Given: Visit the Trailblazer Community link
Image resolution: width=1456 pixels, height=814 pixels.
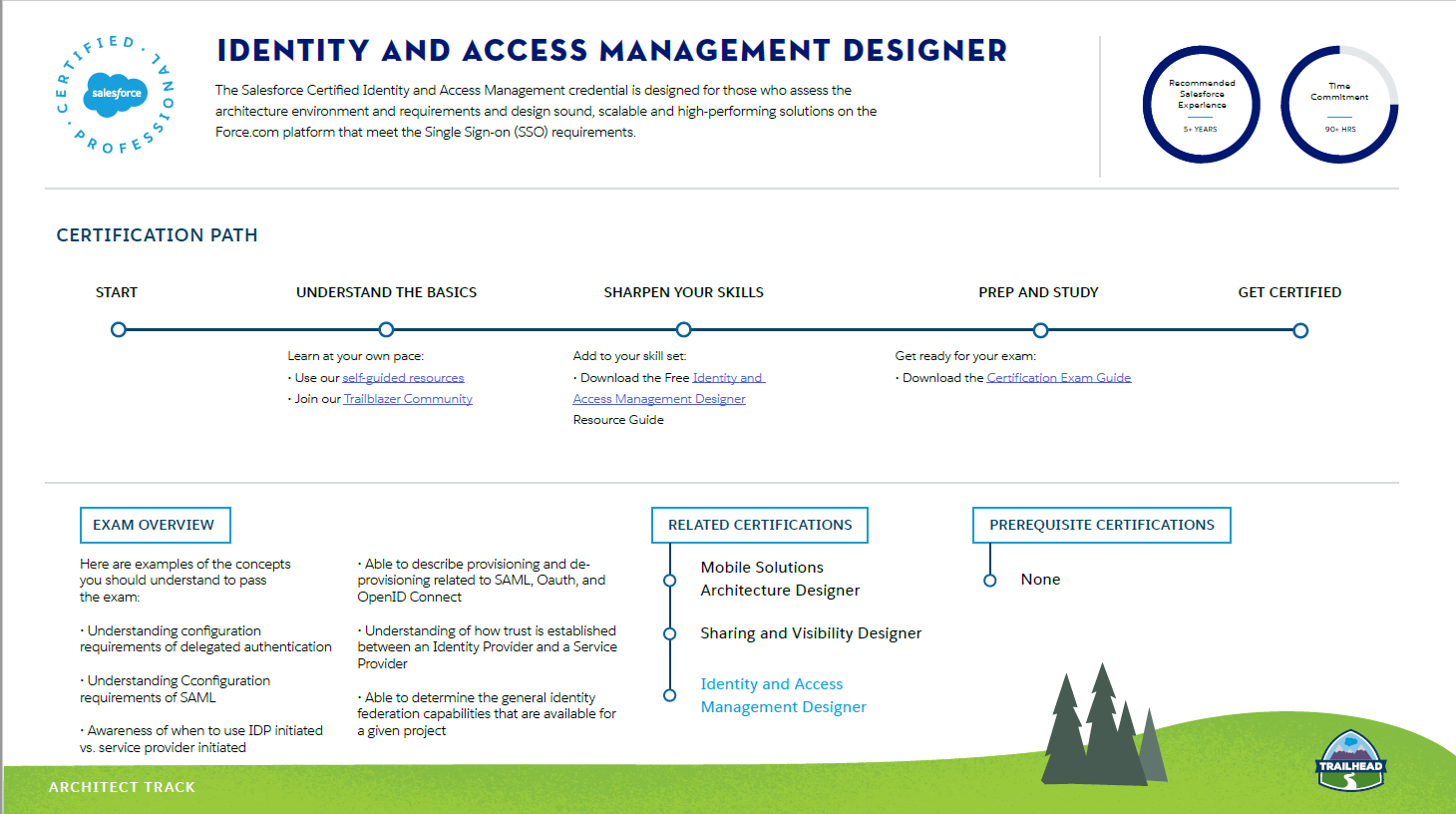Looking at the screenshot, I should point(408,399).
